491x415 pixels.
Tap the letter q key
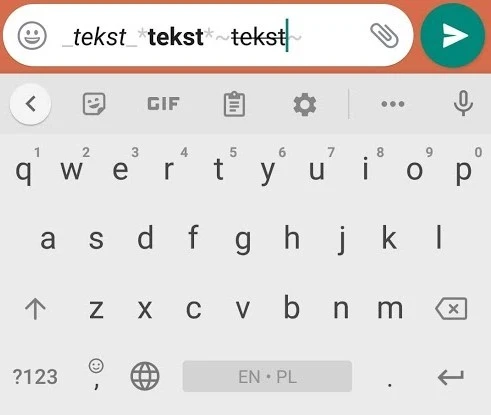coord(24,171)
